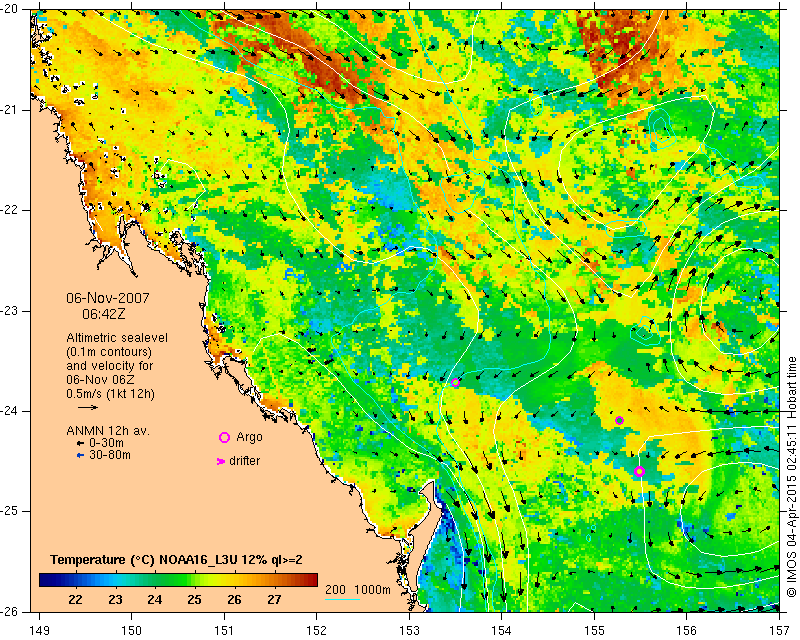Click the '0.5m/s (1kt 12h)' text
800x640 pixels.
click(x=110, y=394)
